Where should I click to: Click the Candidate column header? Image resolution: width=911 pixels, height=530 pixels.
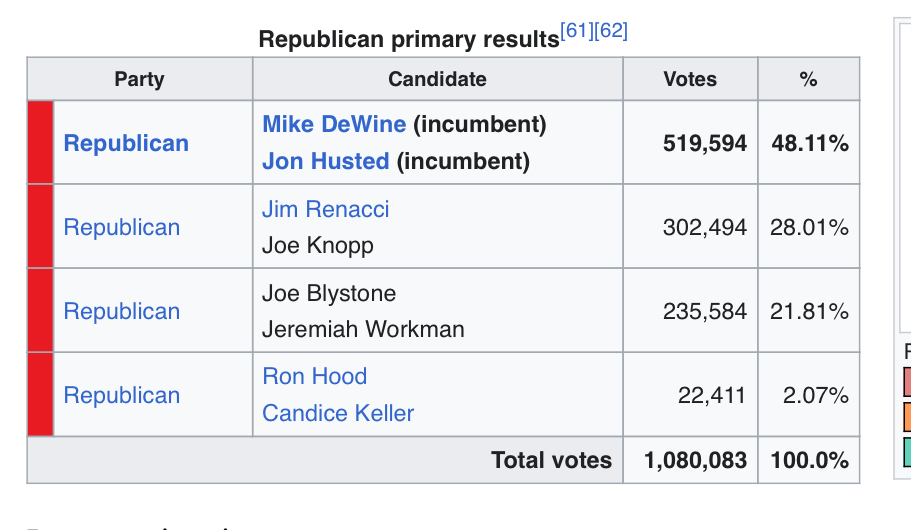tap(437, 79)
